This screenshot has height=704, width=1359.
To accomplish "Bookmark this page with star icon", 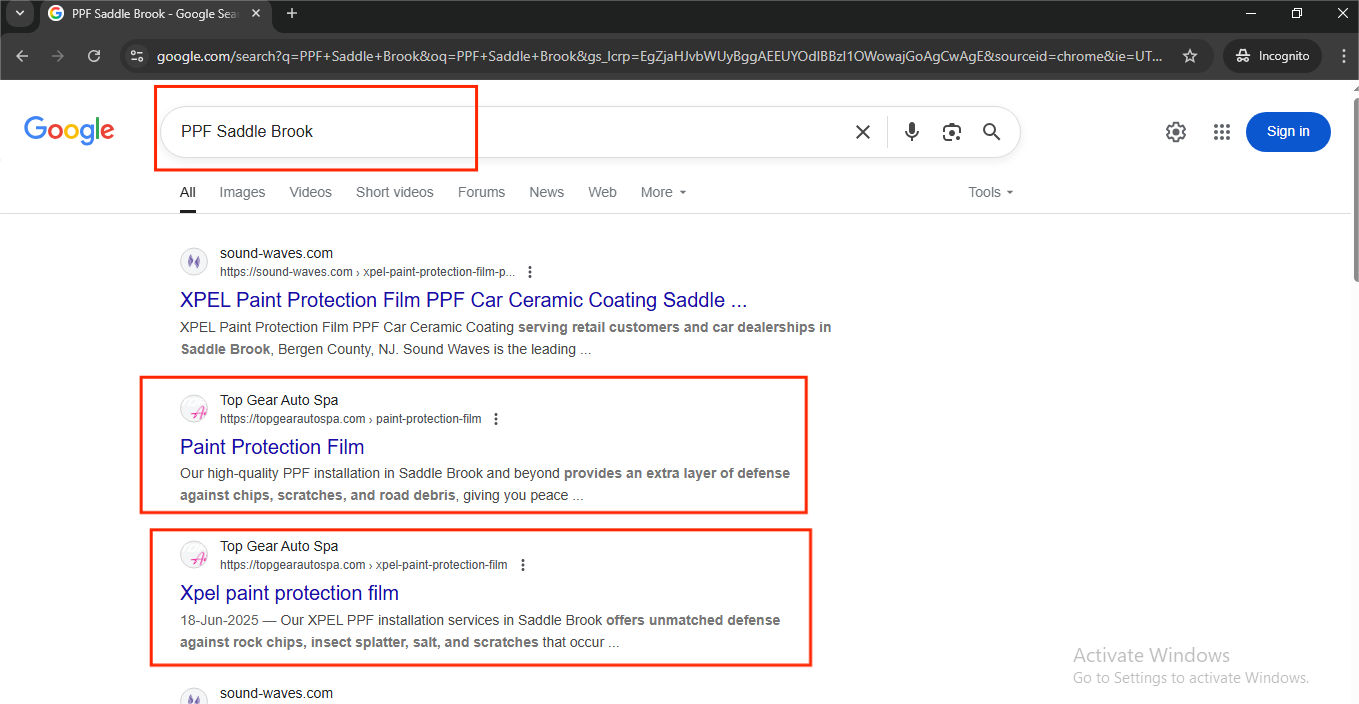I will [1190, 56].
